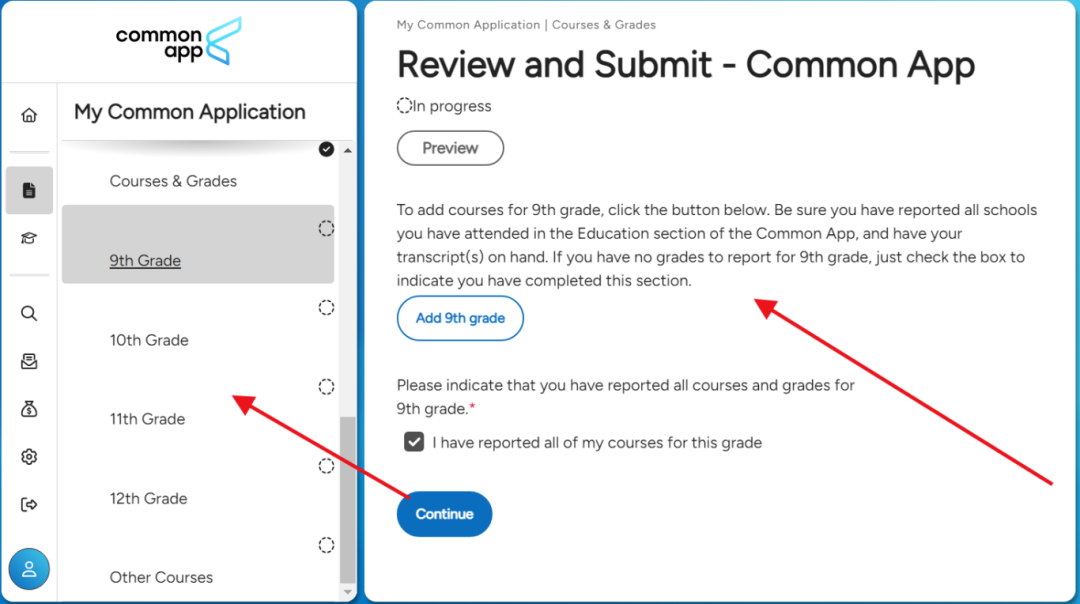Click the home icon in sidebar
Image resolution: width=1080 pixels, height=604 pixels.
[x=29, y=115]
